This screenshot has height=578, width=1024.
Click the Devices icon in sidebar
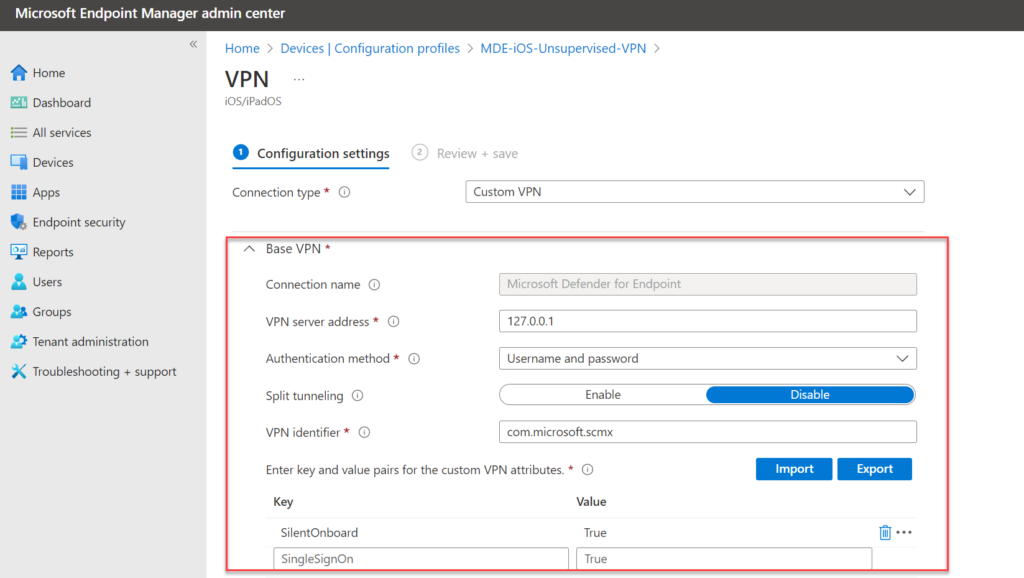(19, 162)
